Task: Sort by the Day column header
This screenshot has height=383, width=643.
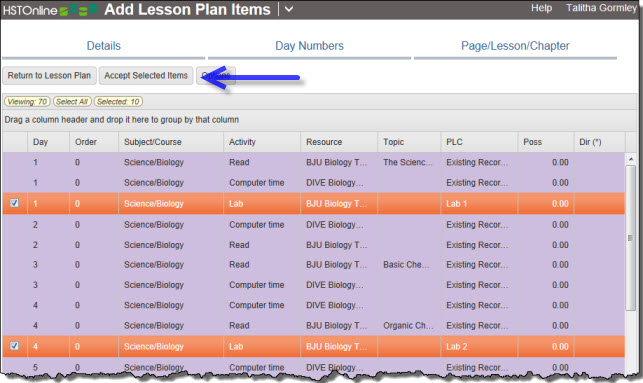Action: point(48,142)
